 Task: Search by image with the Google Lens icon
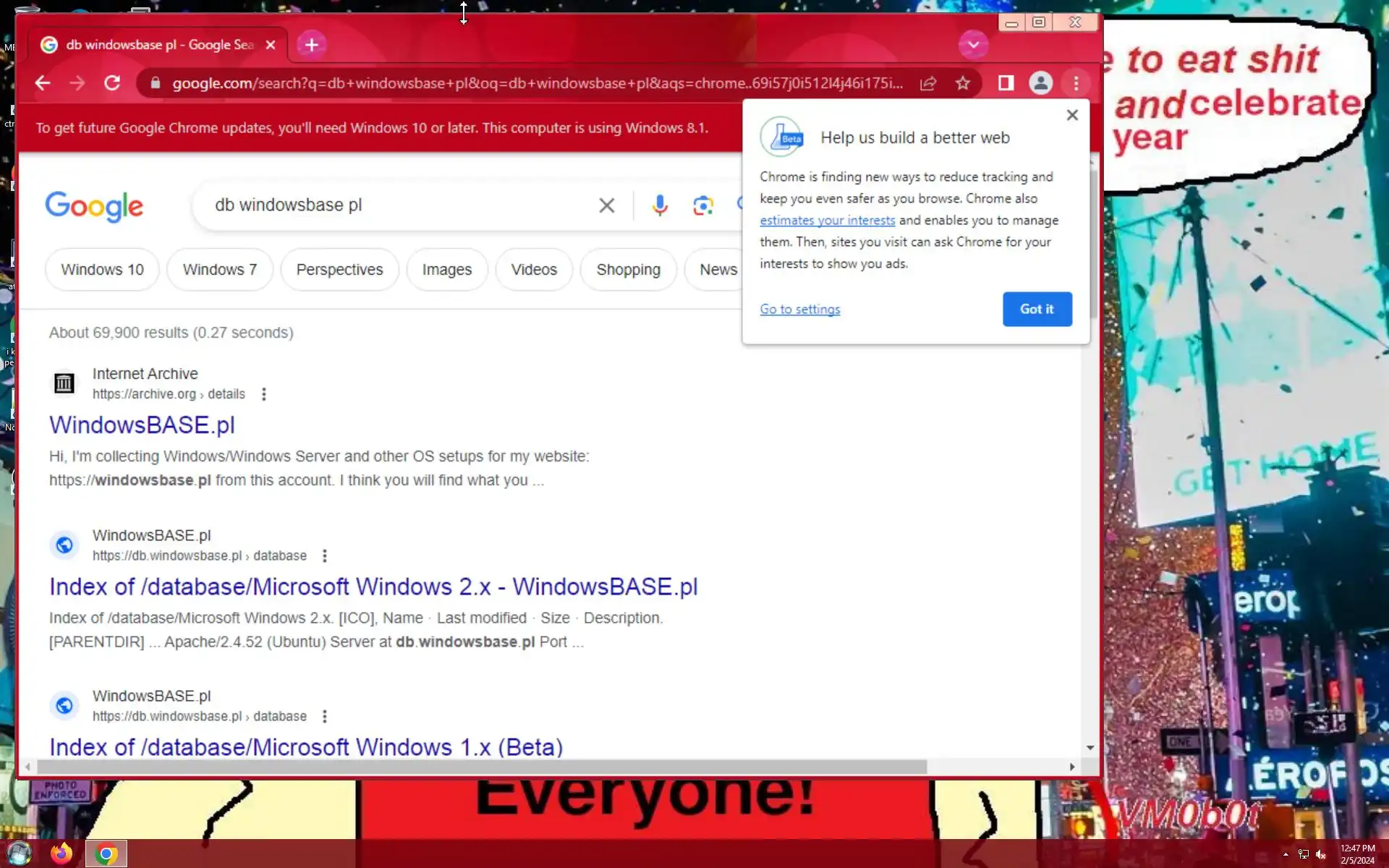point(702,205)
